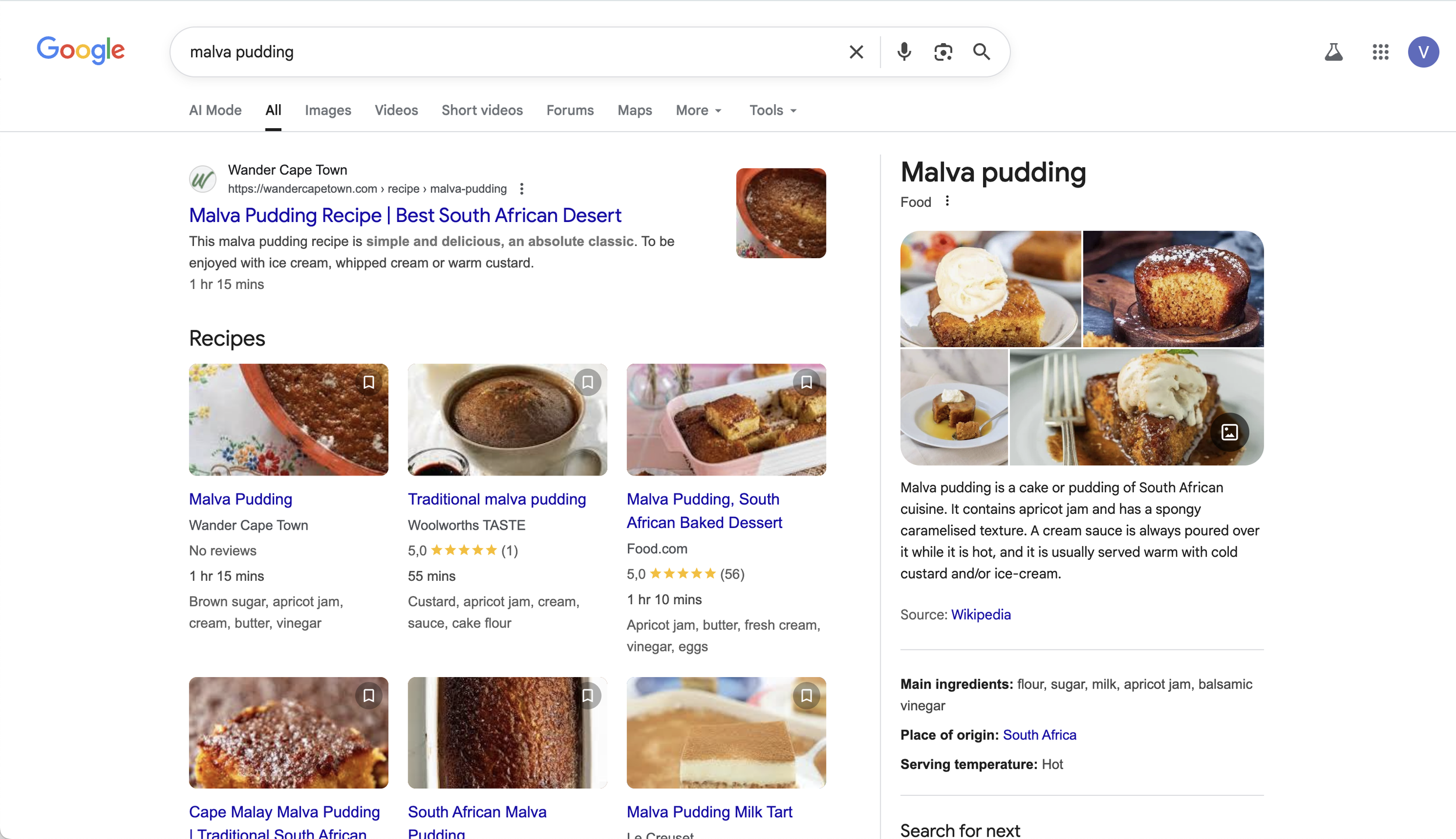Save the Cape Malay Malva Pudding recipe
1456x839 pixels.
coord(369,695)
